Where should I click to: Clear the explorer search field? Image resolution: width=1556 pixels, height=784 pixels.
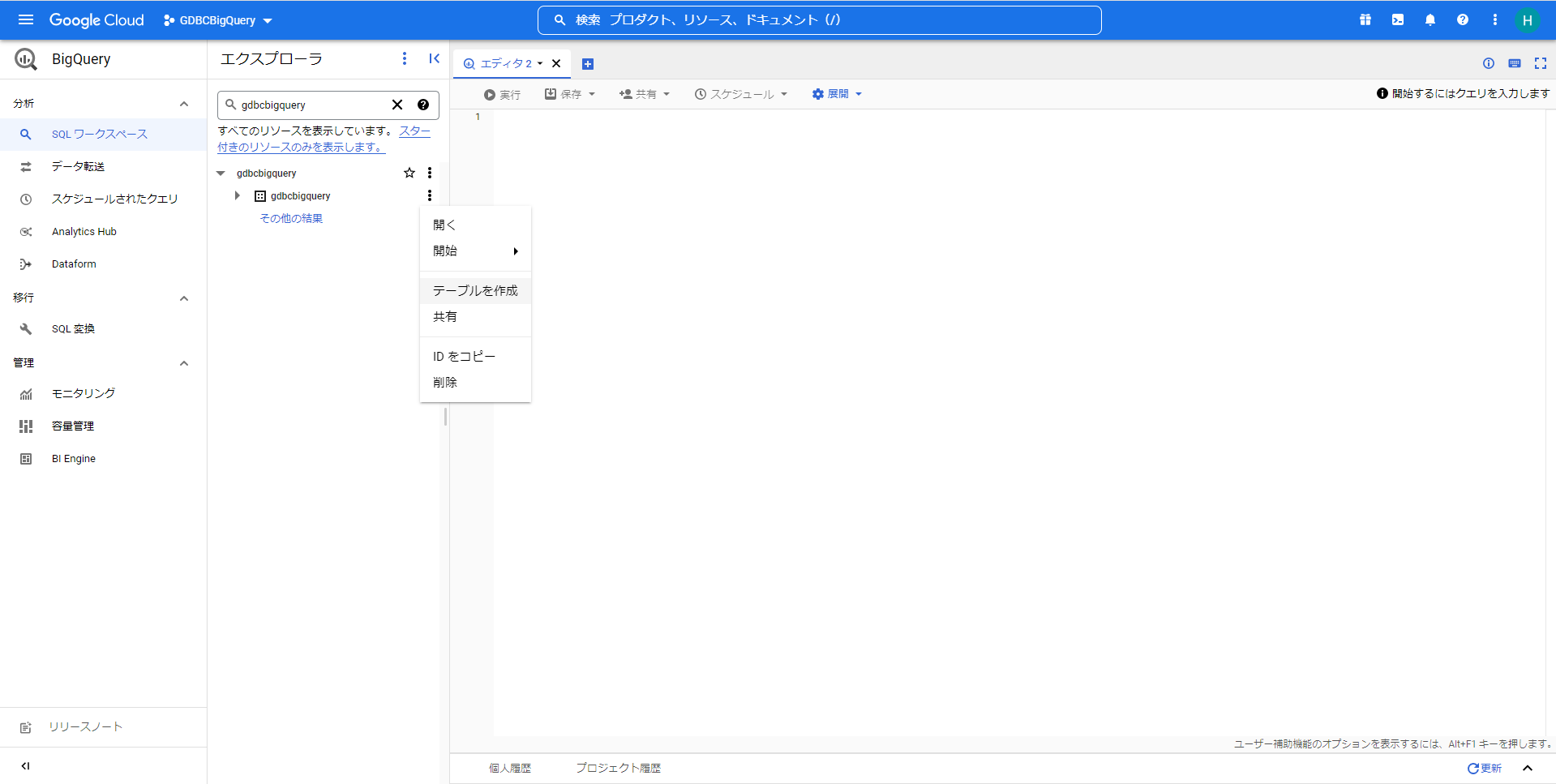pyautogui.click(x=397, y=105)
